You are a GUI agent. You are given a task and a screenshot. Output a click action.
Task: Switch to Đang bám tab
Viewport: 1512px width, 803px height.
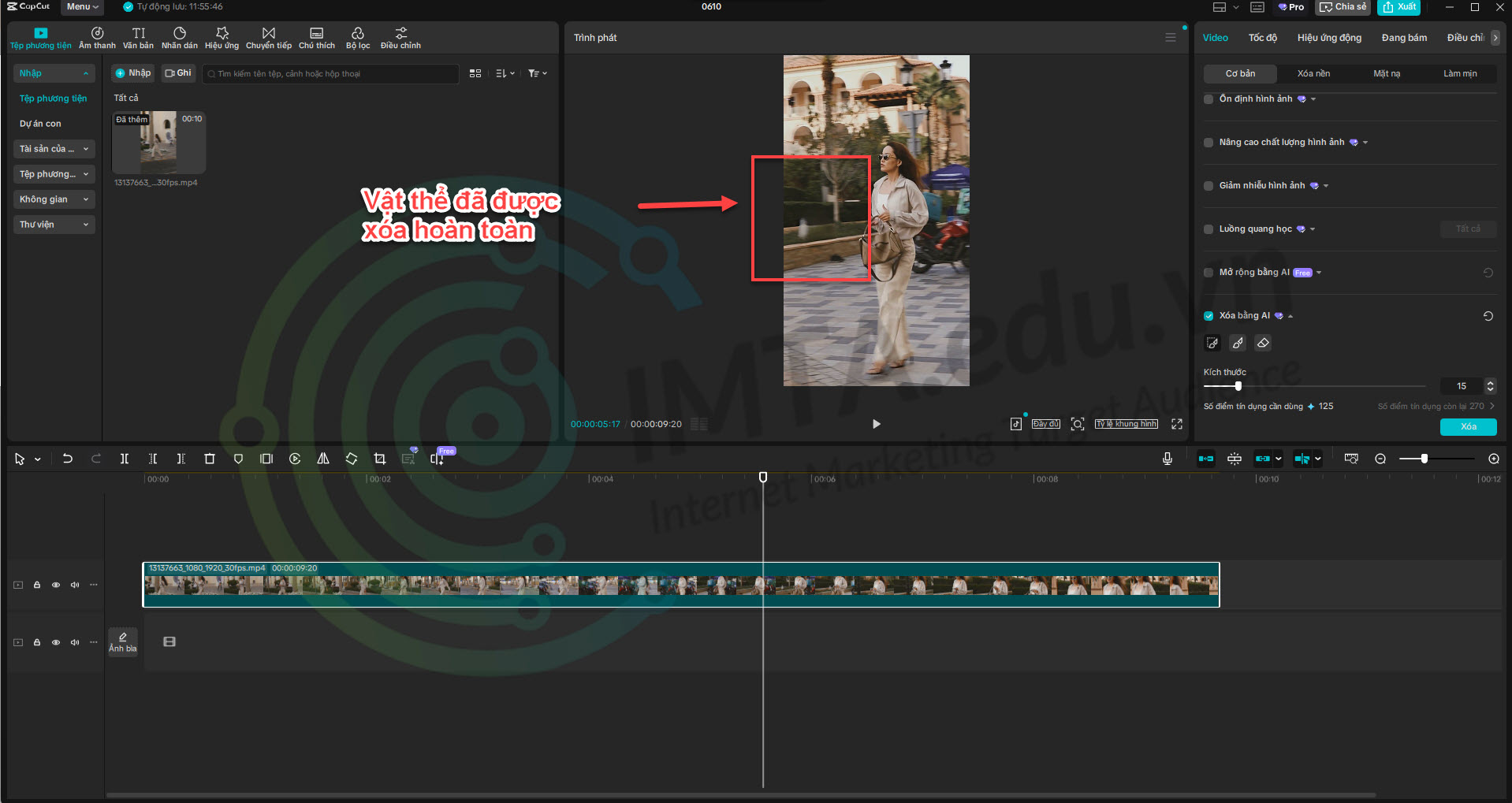(x=1404, y=38)
